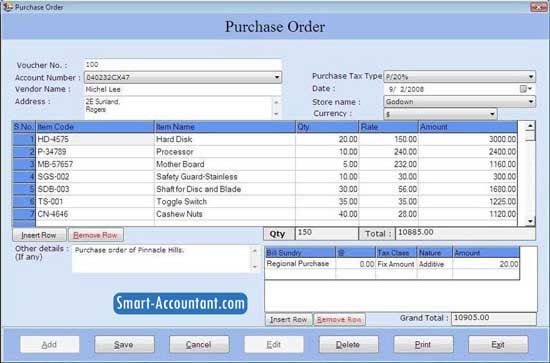Click the item grid scroll down arrow
This screenshot has height=363, width=550.
coord(530,221)
